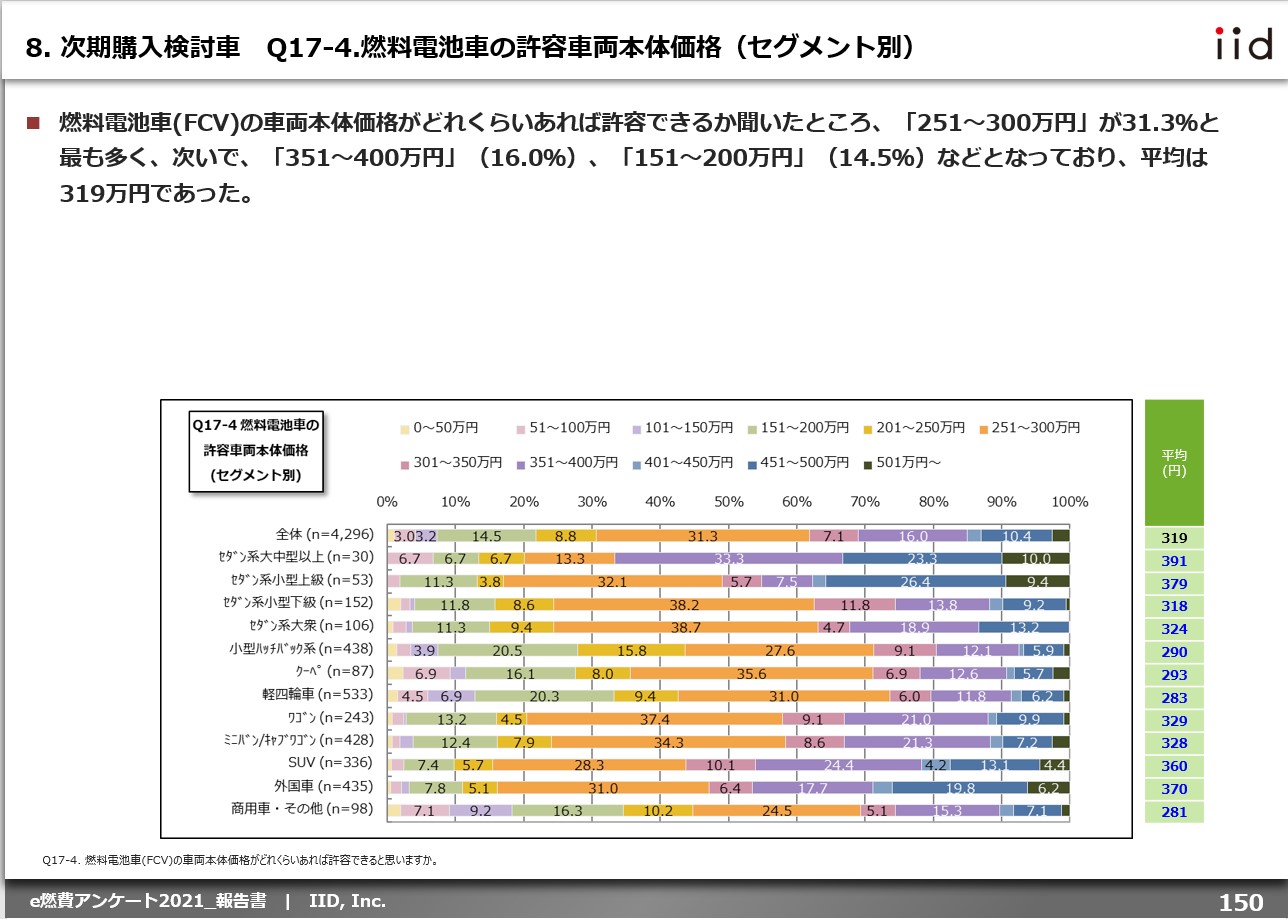Click the footer text IID, Inc.

click(x=346, y=901)
